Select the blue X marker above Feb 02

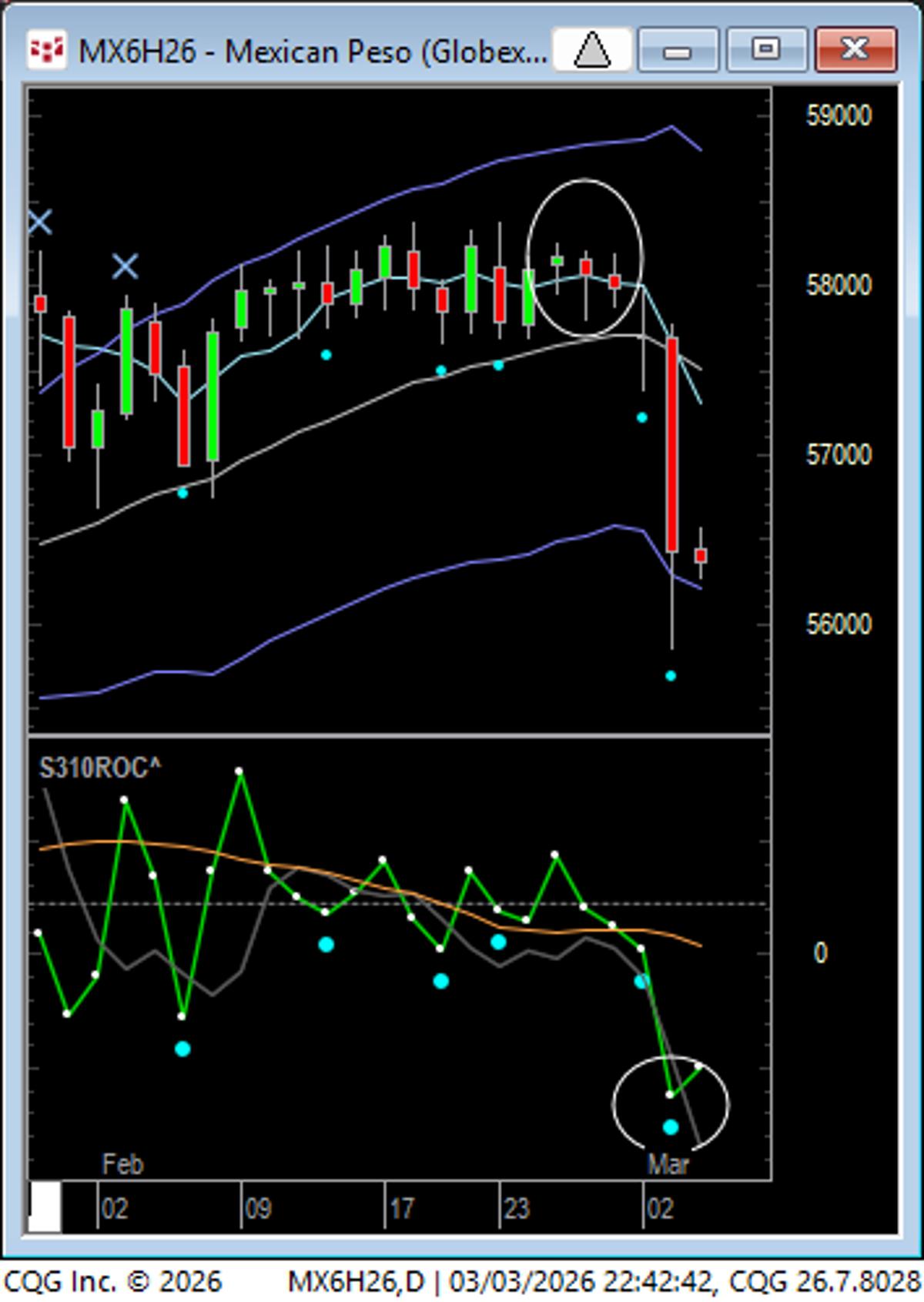click(126, 267)
